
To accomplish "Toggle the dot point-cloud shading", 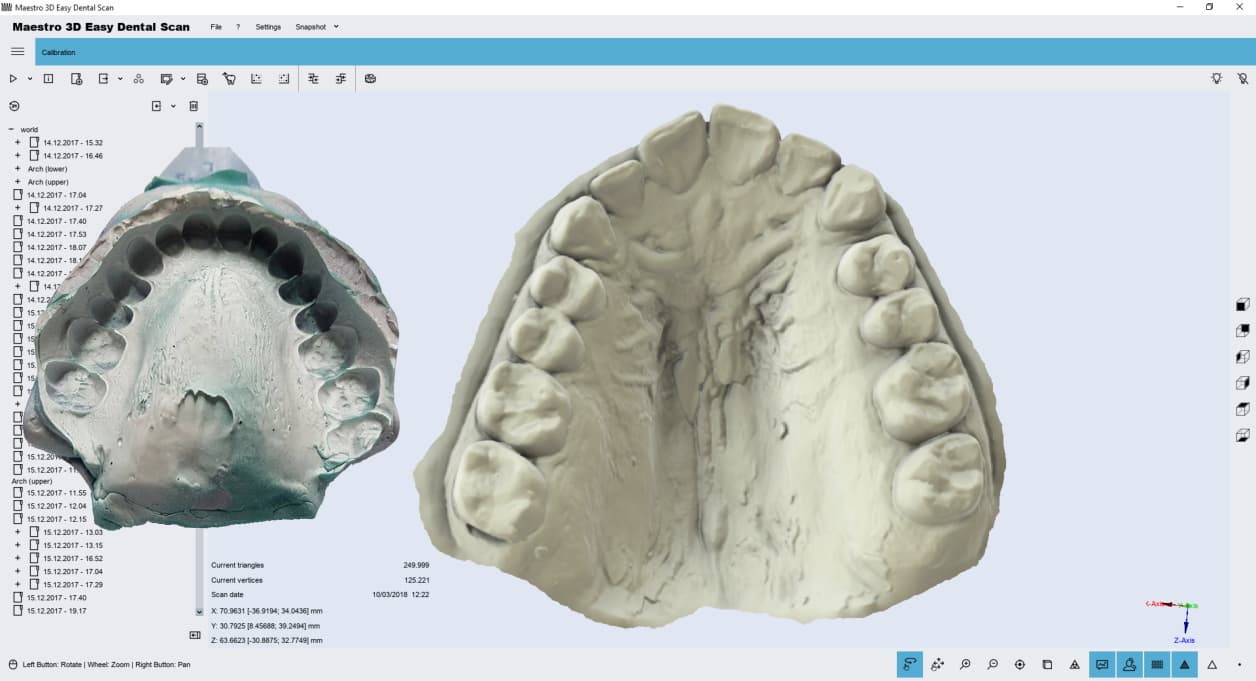I will [1239, 665].
